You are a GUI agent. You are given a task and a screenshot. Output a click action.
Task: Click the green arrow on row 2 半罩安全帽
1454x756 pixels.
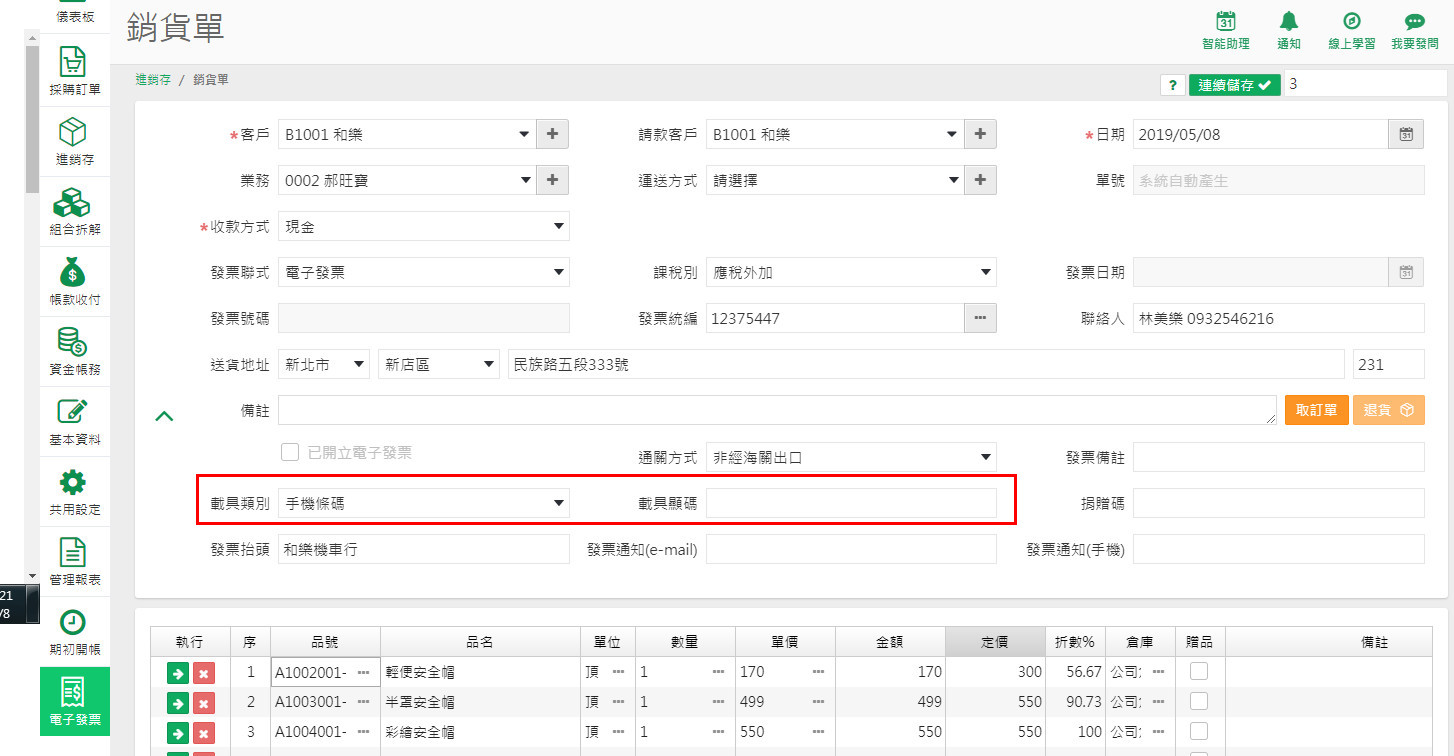[x=178, y=703]
